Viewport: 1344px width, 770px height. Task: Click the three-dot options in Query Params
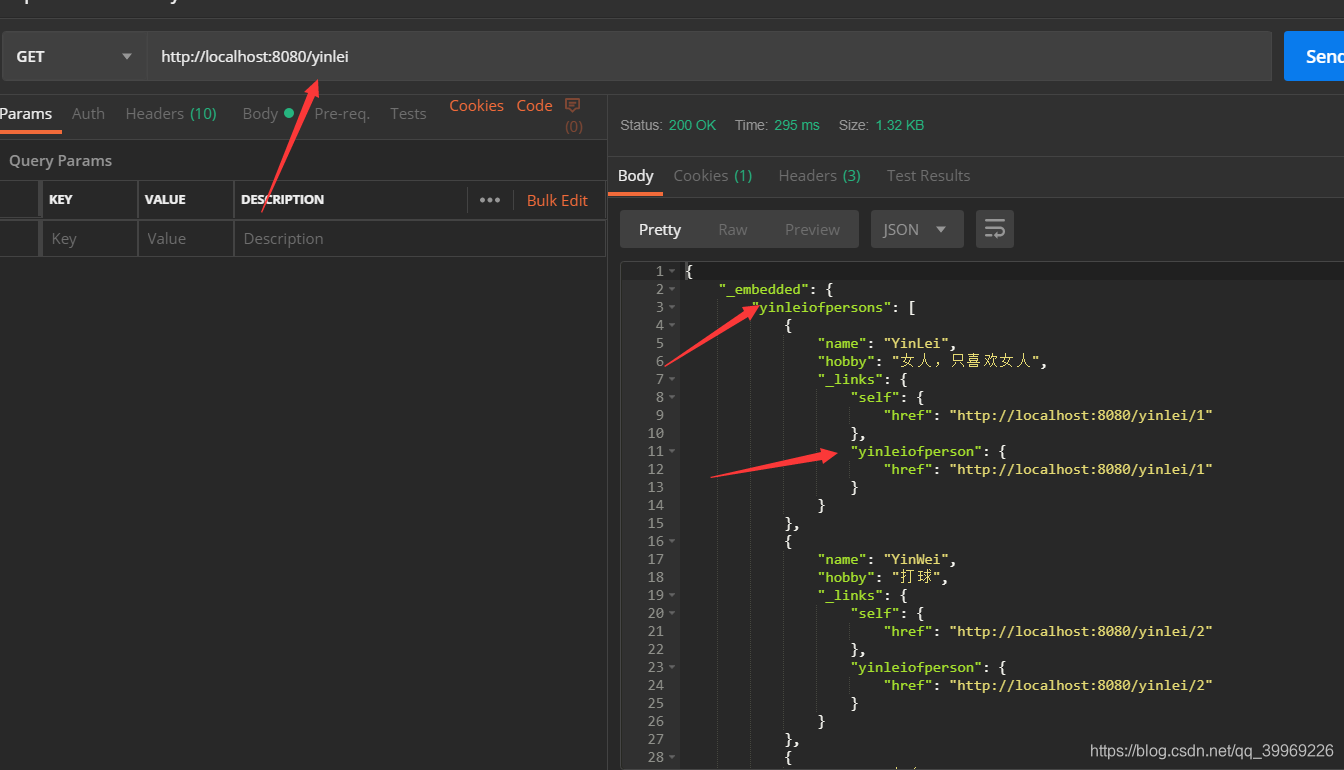click(489, 200)
